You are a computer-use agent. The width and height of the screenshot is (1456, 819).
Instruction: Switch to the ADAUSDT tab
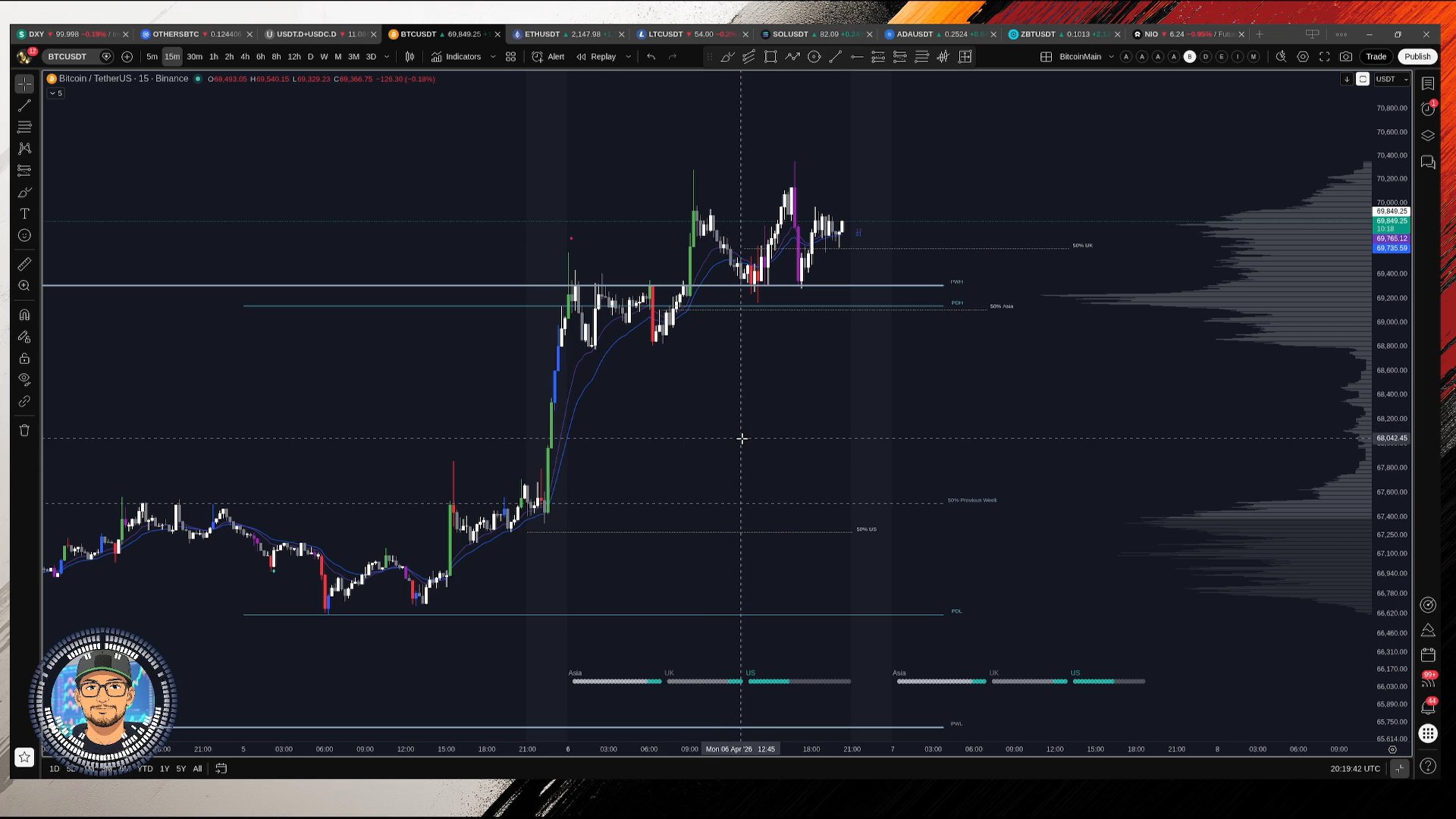(x=940, y=34)
